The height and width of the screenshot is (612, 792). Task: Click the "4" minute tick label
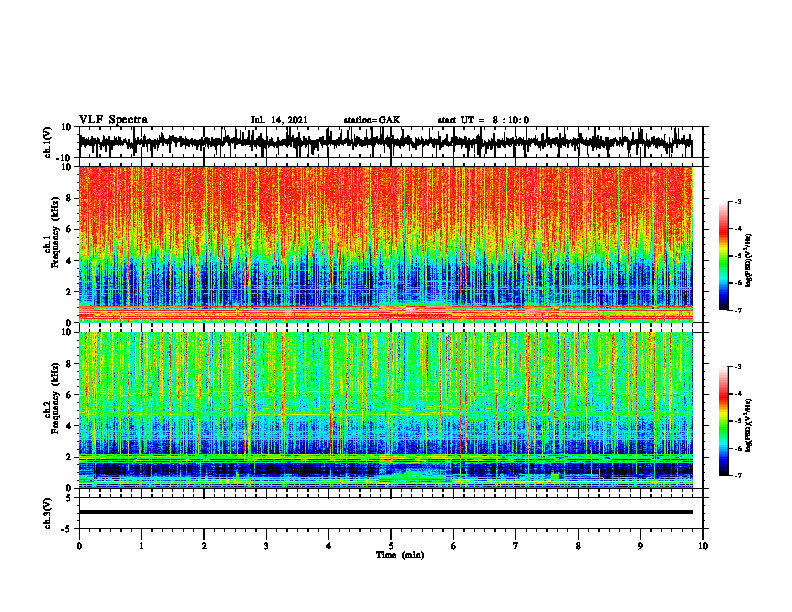[x=329, y=546]
